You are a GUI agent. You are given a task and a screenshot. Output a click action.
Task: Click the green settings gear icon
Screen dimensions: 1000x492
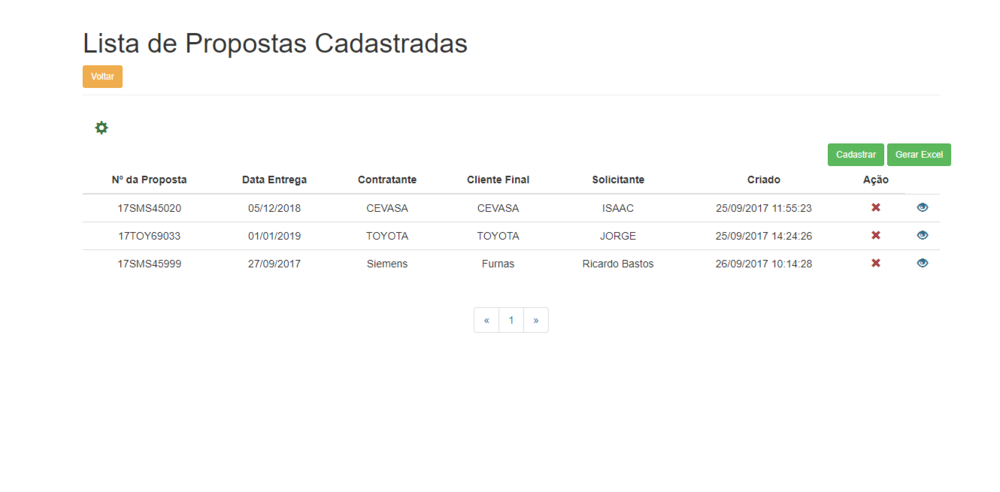click(x=101, y=128)
